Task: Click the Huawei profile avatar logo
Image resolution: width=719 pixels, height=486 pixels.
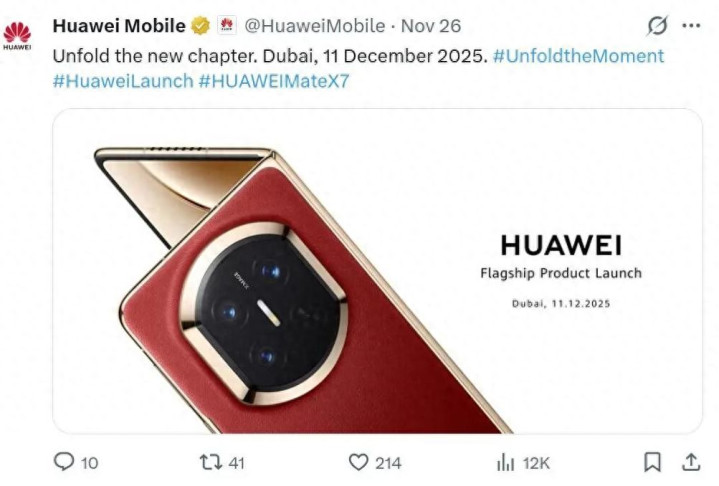Action: [x=17, y=35]
